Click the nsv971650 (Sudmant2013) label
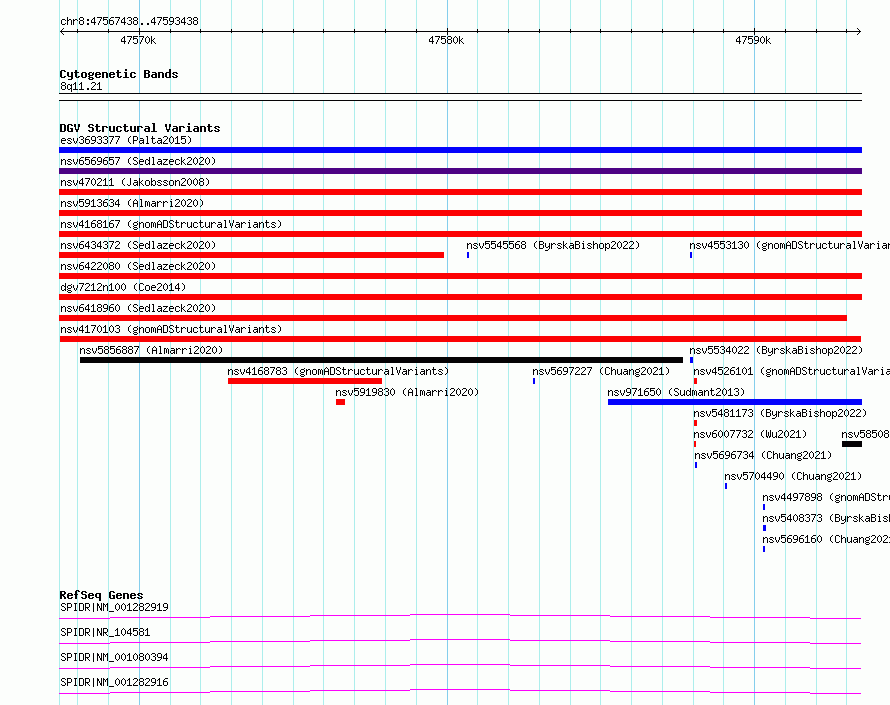Viewport: 890px width, 705px height. [x=676, y=392]
